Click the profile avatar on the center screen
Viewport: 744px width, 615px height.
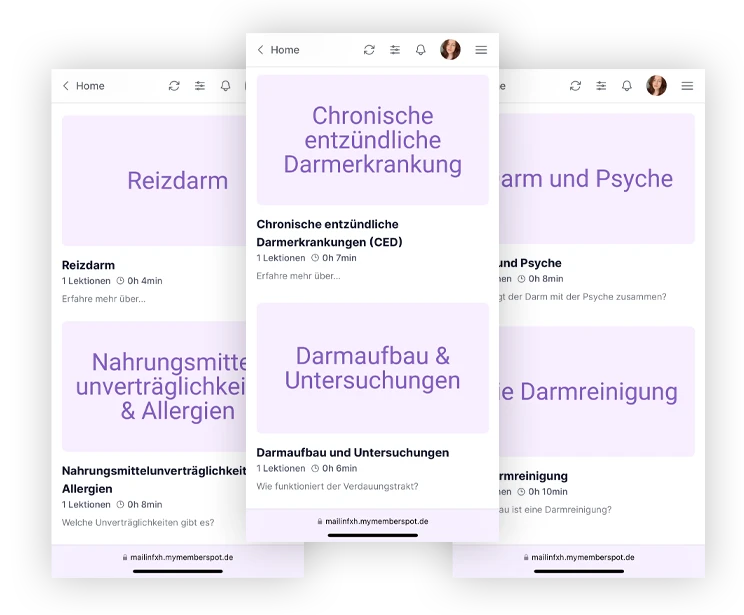pos(451,50)
